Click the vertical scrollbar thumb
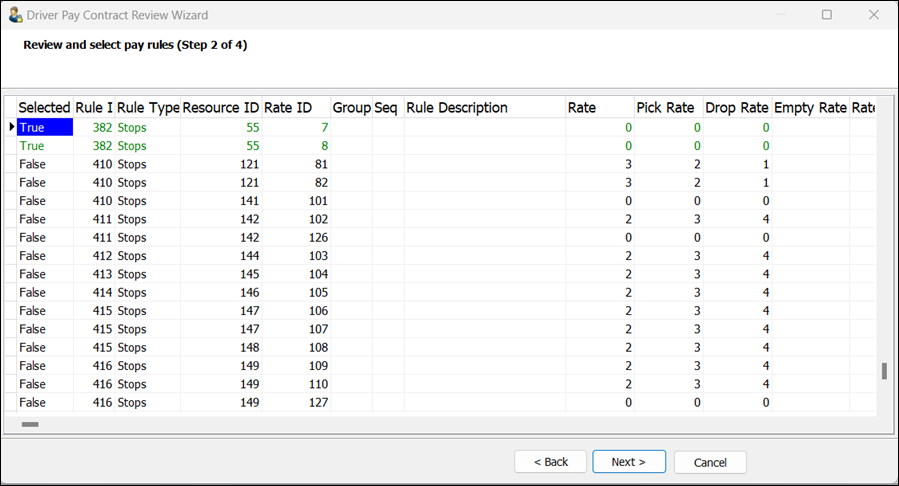 [x=884, y=371]
